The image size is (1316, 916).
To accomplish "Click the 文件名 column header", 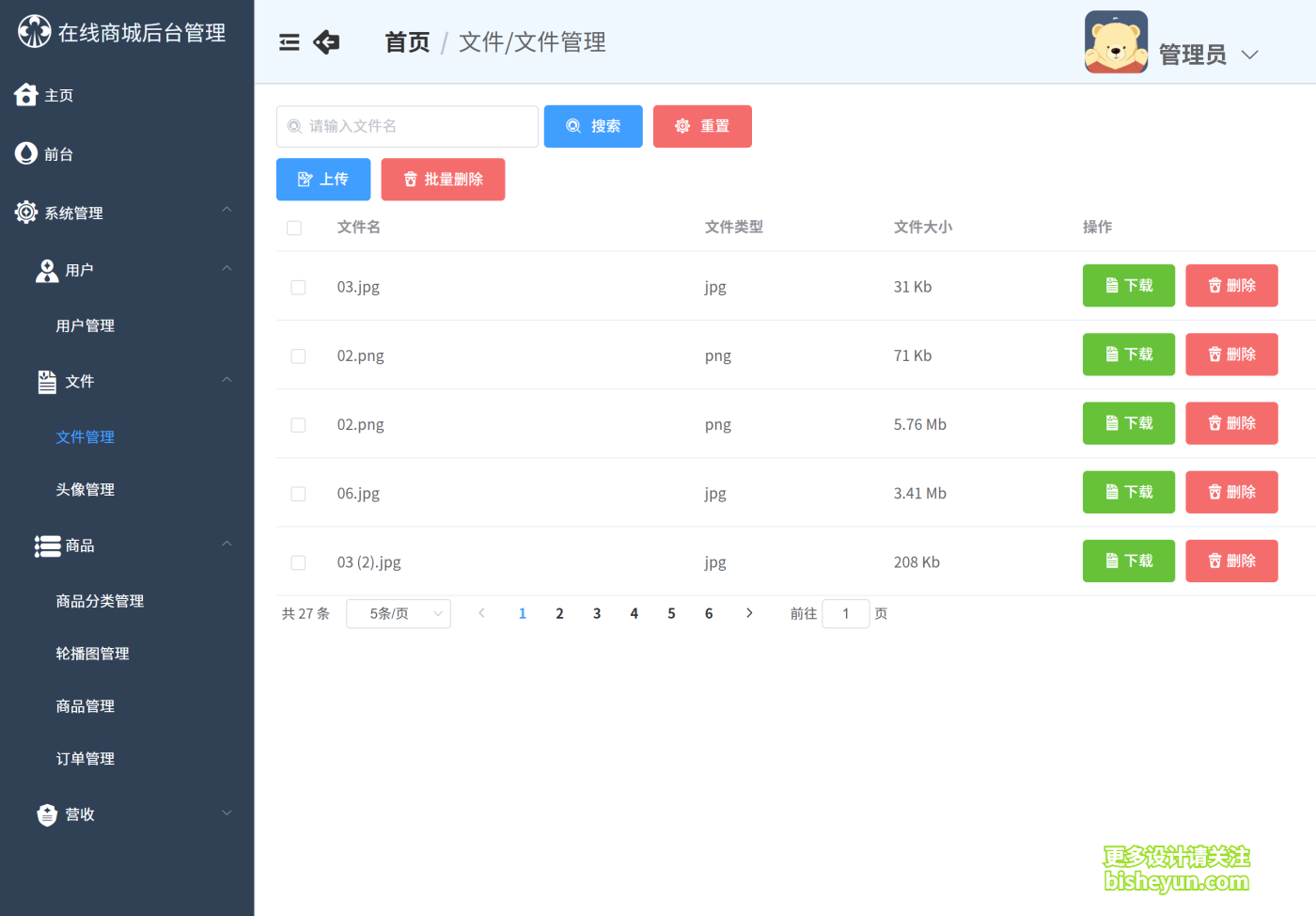I will (x=359, y=227).
